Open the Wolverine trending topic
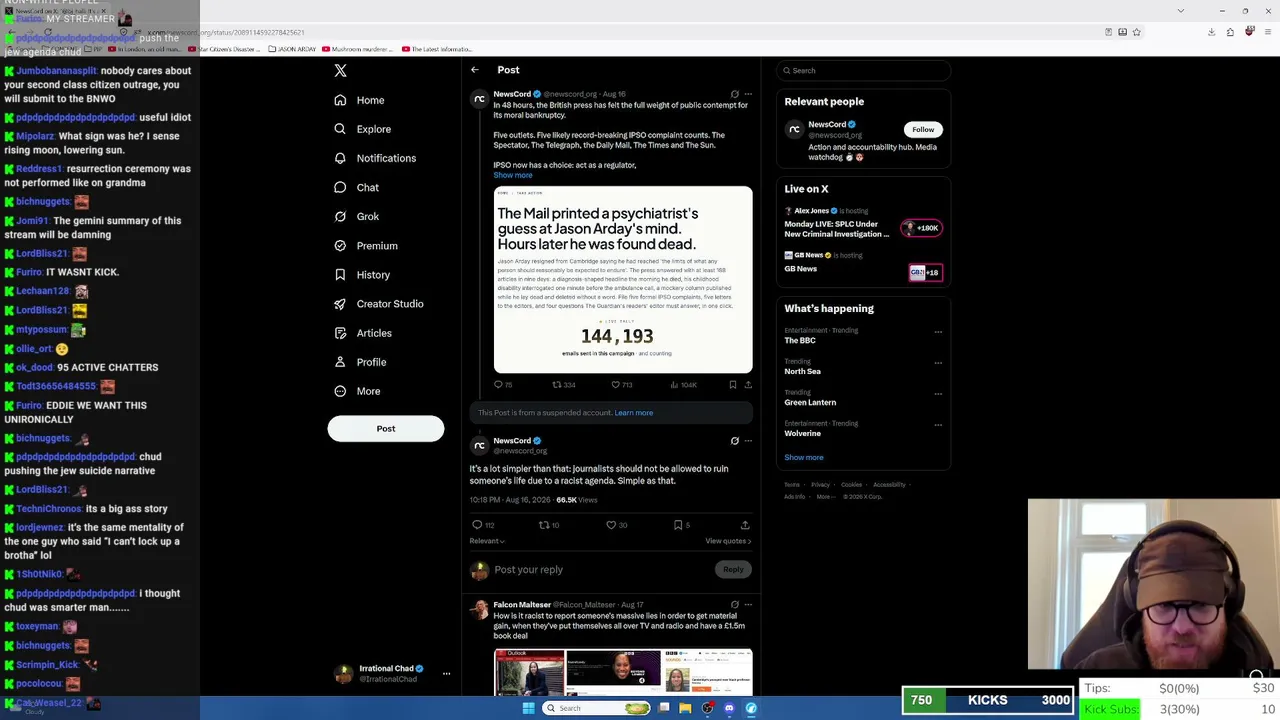This screenshot has height=720, width=1280. pyautogui.click(x=803, y=434)
